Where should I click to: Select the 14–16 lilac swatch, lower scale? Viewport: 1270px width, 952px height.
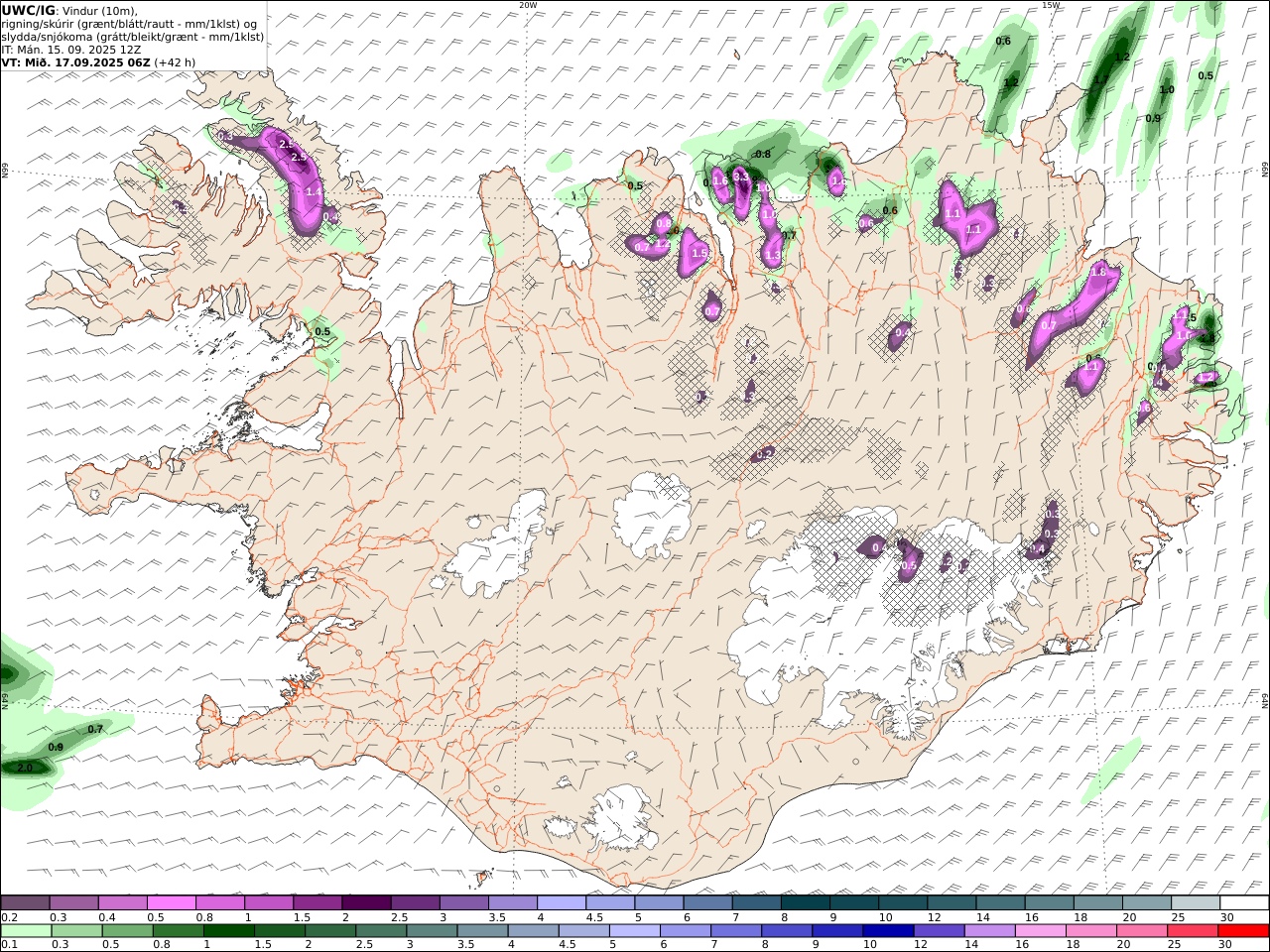tap(988, 930)
